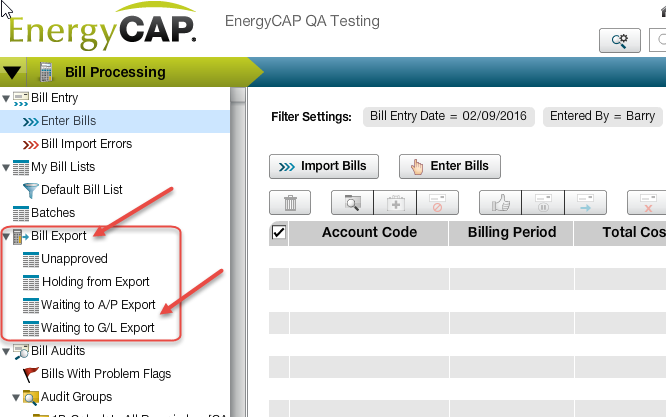The image size is (666, 417).
Task: Click the export bill arrow button
Action: [x=586, y=203]
